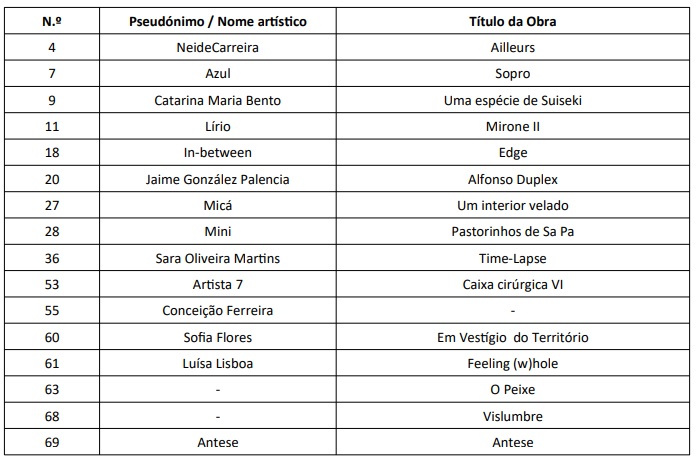
Task: Select 'Catarina Maria Bento' in the table
Action: point(217,100)
